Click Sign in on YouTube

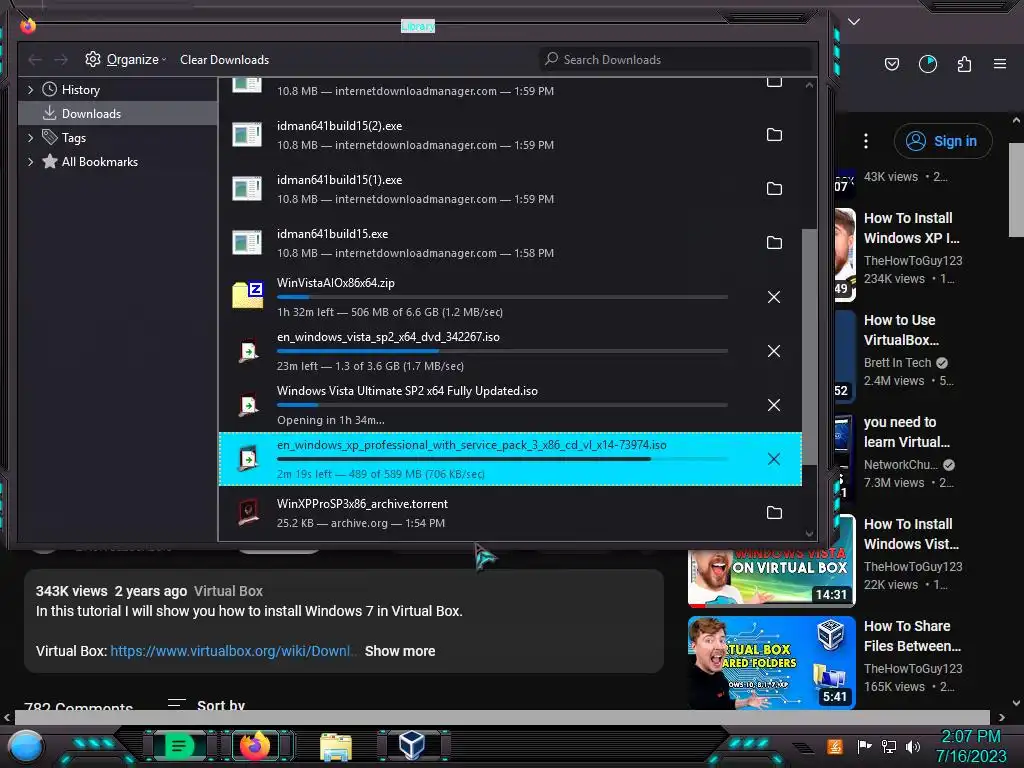(x=943, y=141)
